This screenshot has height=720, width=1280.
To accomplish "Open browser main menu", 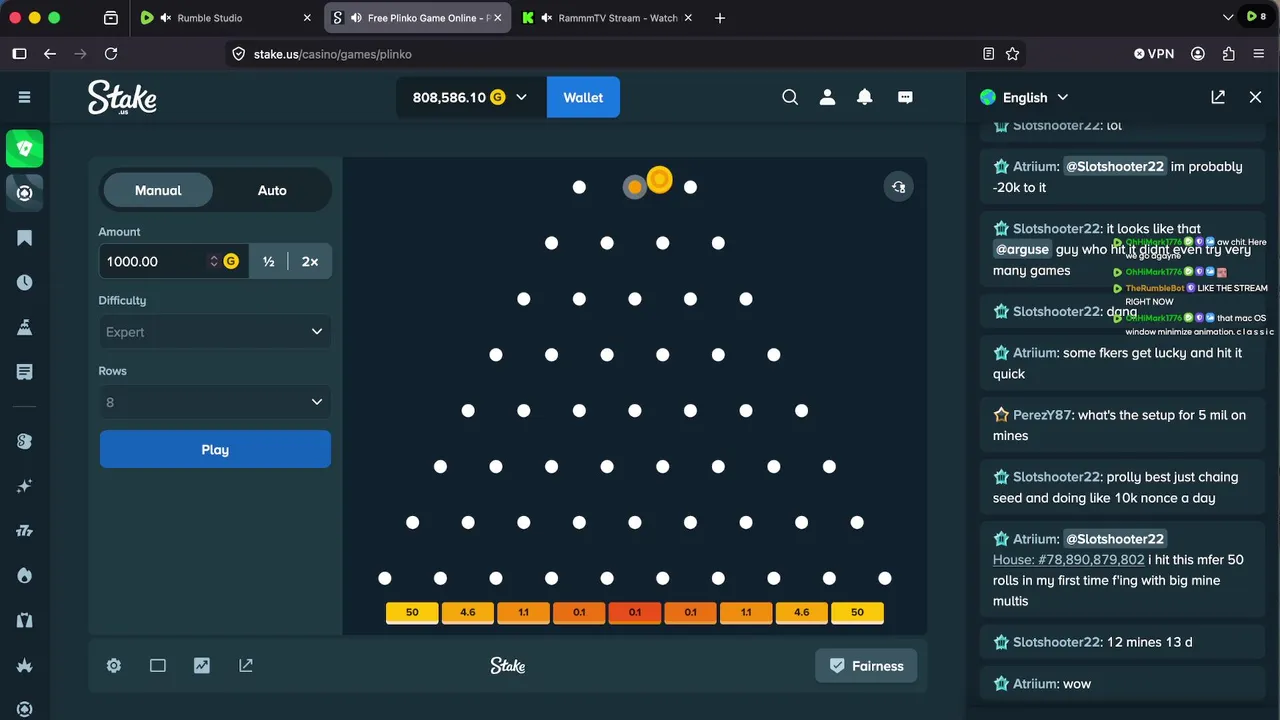I will click(1258, 54).
